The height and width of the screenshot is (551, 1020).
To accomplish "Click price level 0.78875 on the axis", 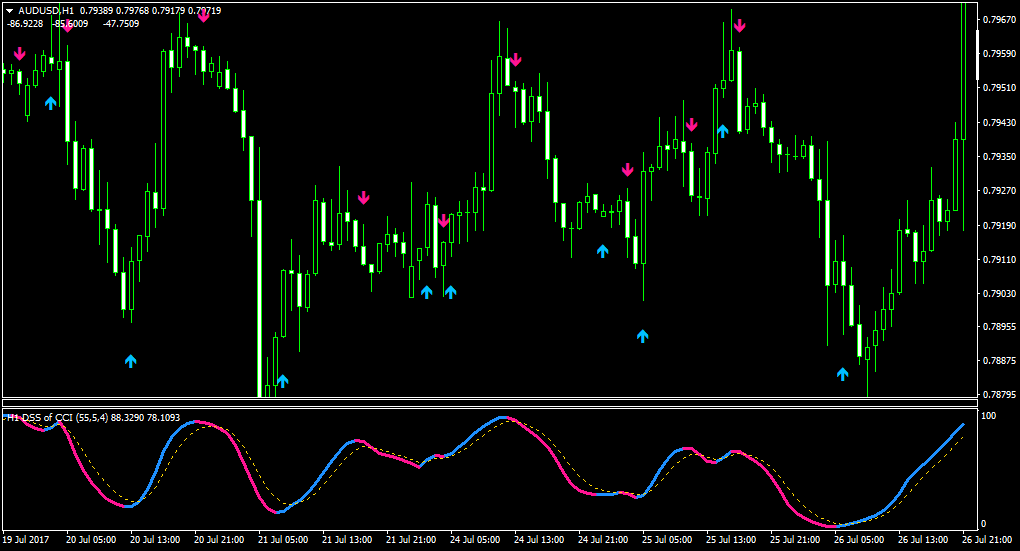I will (999, 360).
